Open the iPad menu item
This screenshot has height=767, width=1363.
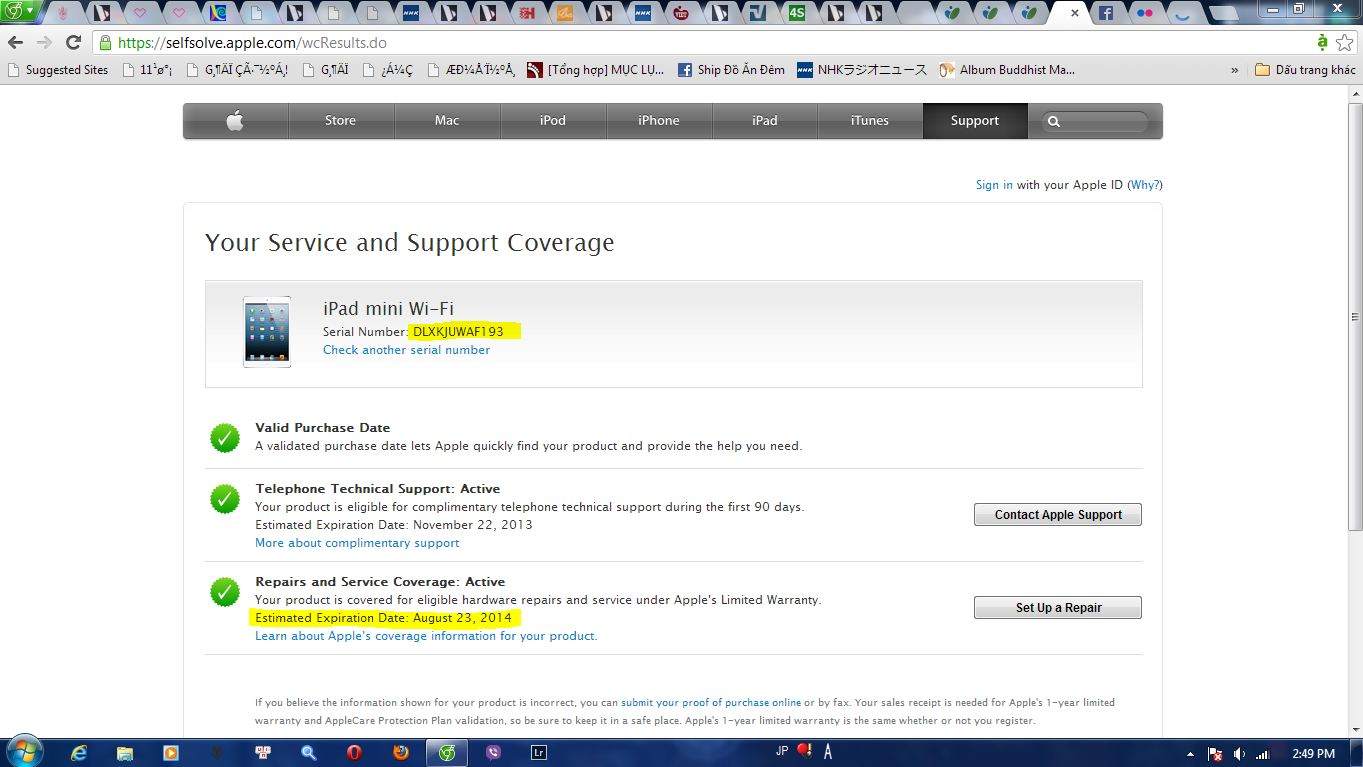tap(765, 121)
